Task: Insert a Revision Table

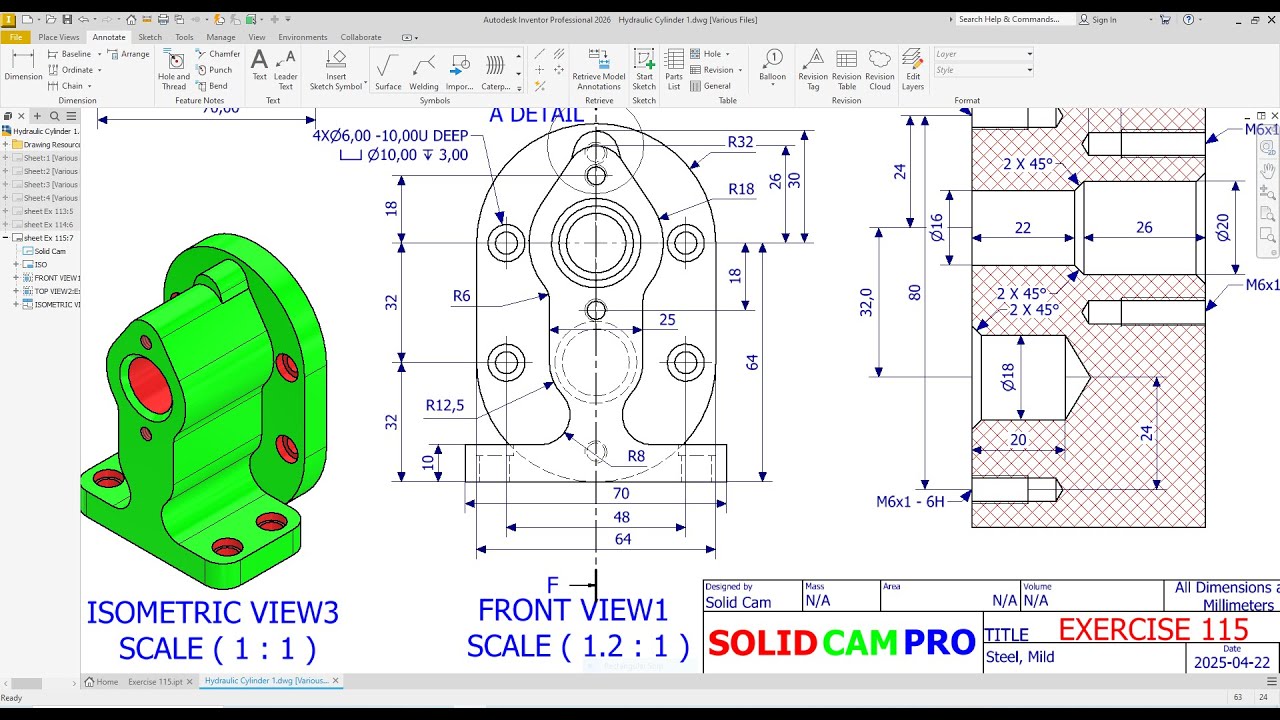Action: pyautogui.click(x=846, y=69)
